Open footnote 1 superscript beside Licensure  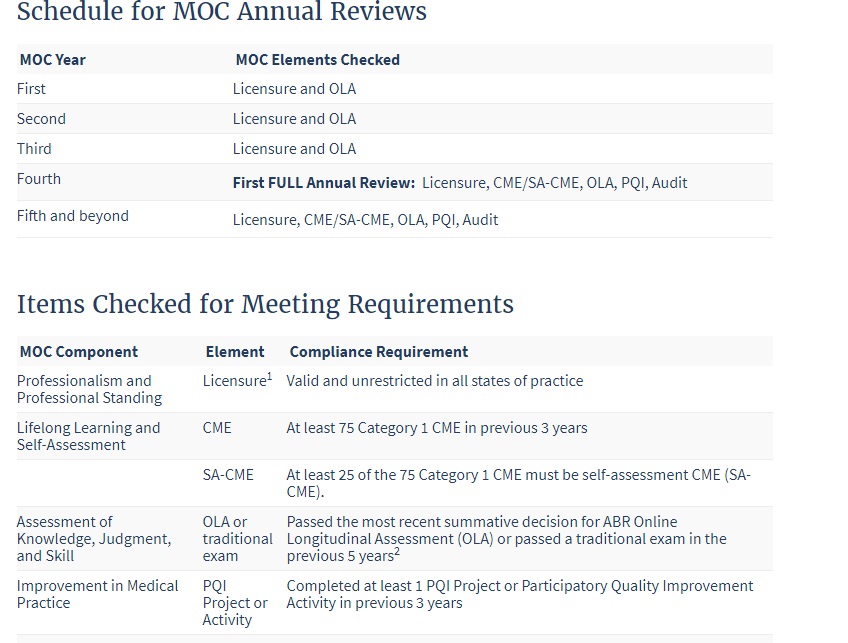(270, 376)
